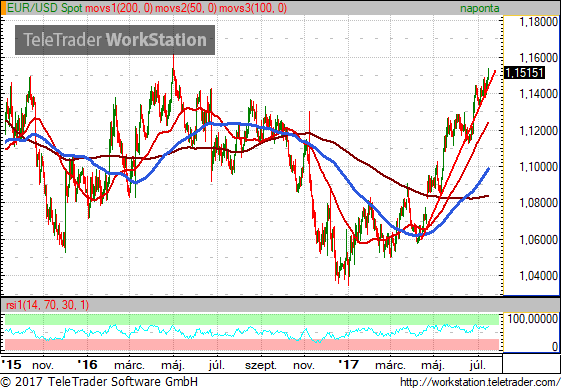Click the orange marker left of EUR/USD title
561x391 pixels.
(3, 8)
